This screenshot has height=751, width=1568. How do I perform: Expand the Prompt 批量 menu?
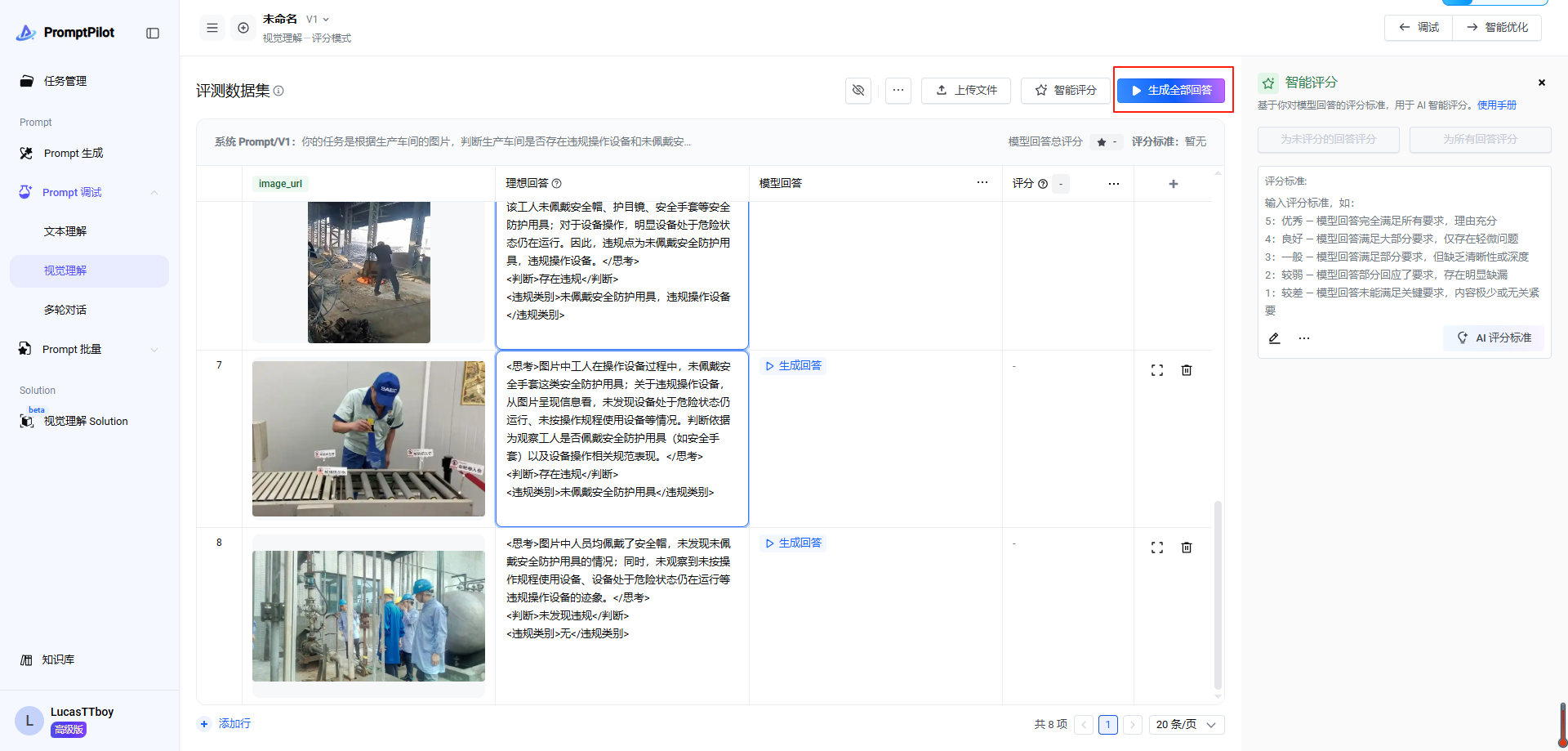click(x=154, y=350)
